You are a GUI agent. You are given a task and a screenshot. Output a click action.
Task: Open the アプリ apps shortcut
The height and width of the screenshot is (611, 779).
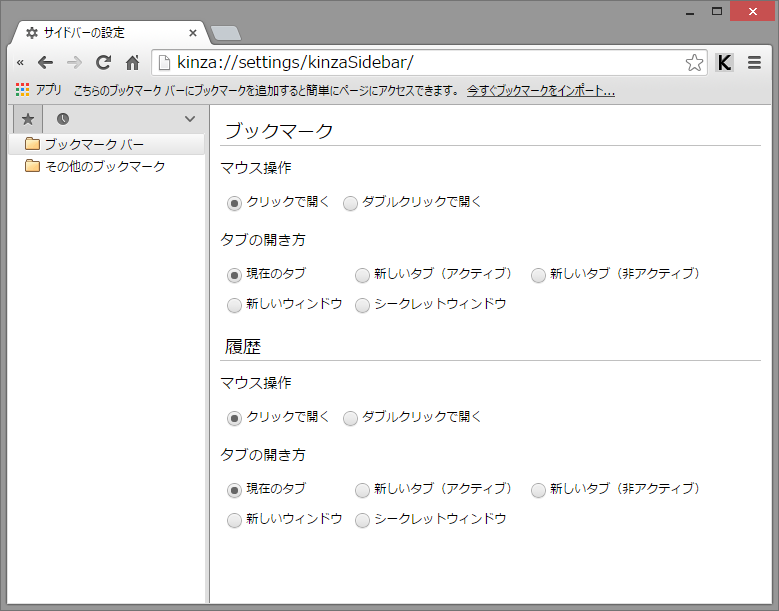click(39, 90)
